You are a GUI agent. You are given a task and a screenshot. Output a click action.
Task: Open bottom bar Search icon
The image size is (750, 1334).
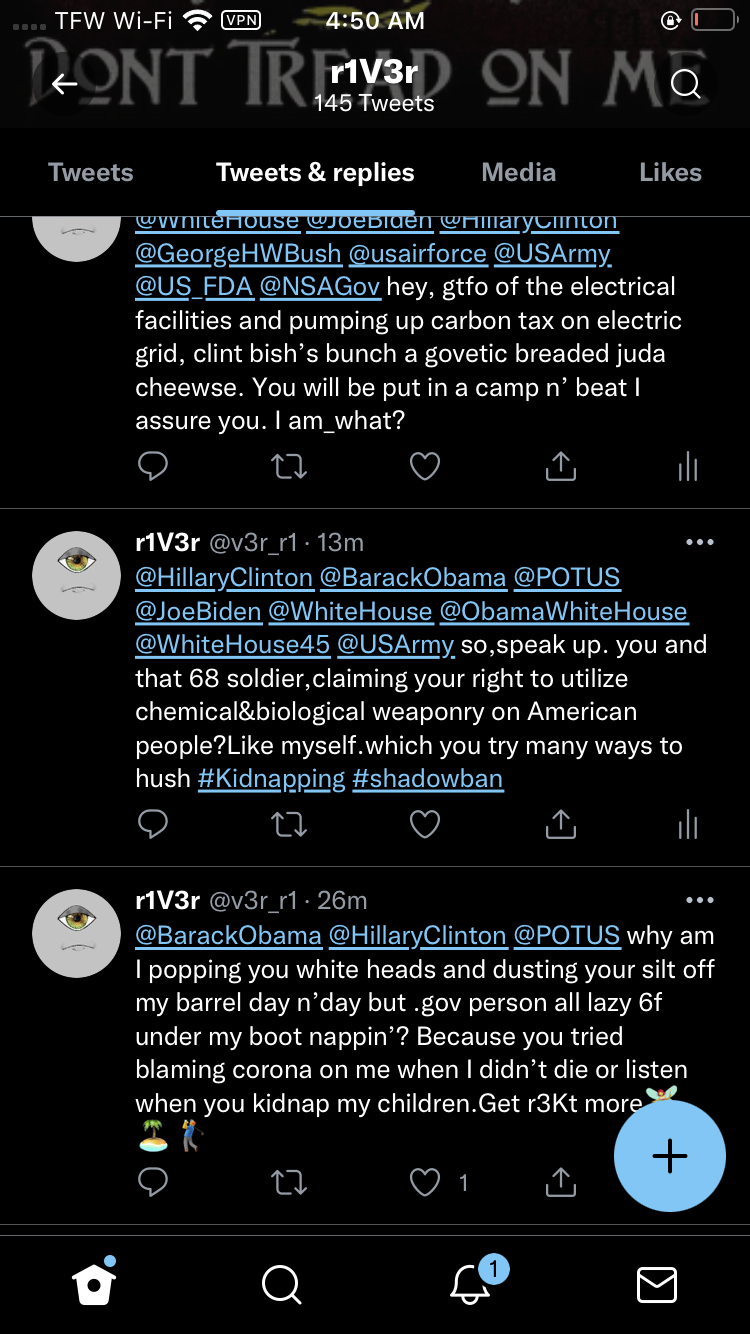tap(281, 1284)
